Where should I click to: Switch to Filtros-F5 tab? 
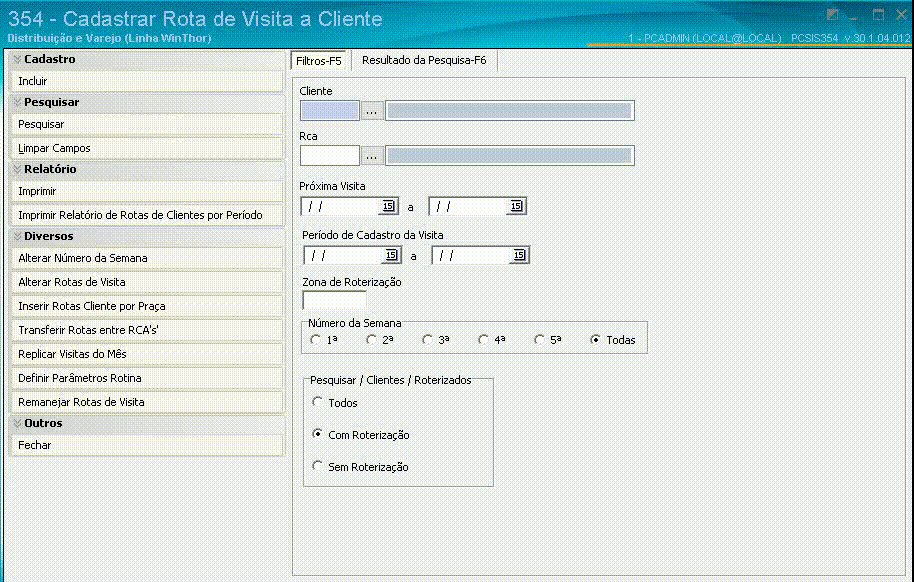pyautogui.click(x=319, y=61)
